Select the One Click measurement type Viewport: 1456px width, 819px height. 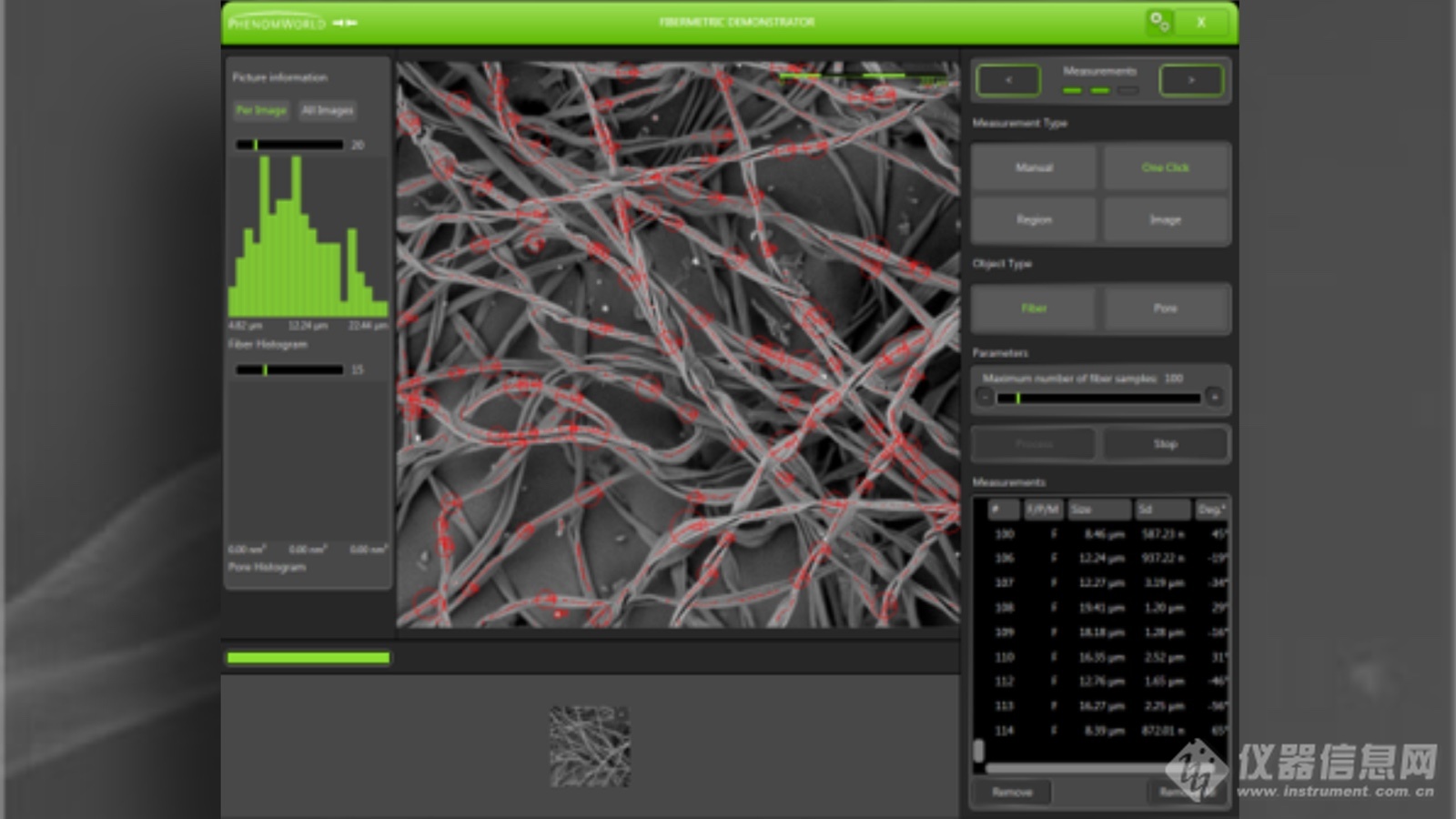pyautogui.click(x=1166, y=167)
